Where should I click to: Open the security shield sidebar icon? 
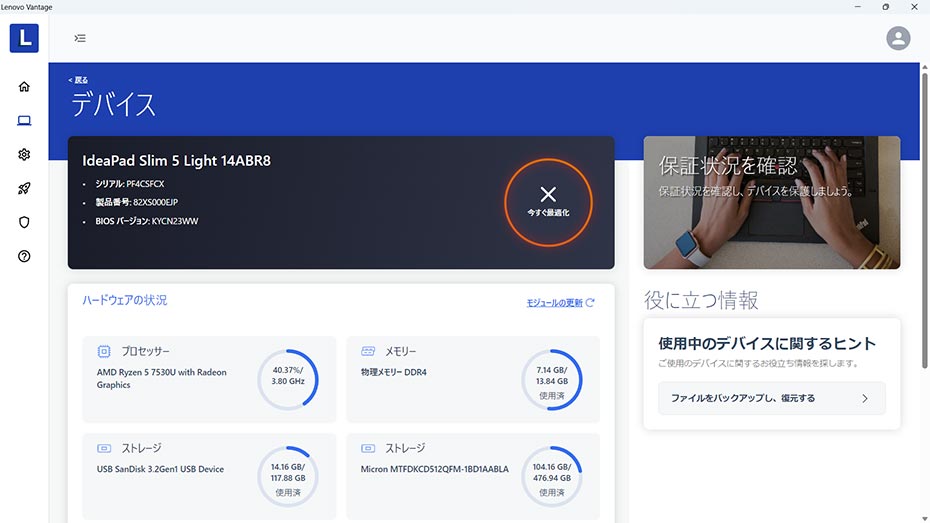click(x=24, y=222)
